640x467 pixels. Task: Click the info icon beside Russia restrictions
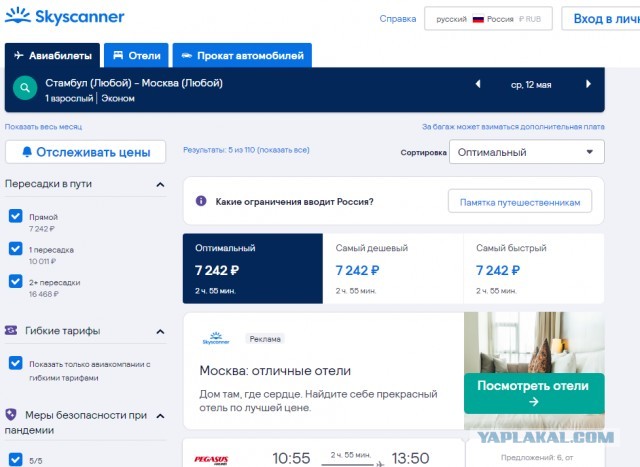point(201,201)
